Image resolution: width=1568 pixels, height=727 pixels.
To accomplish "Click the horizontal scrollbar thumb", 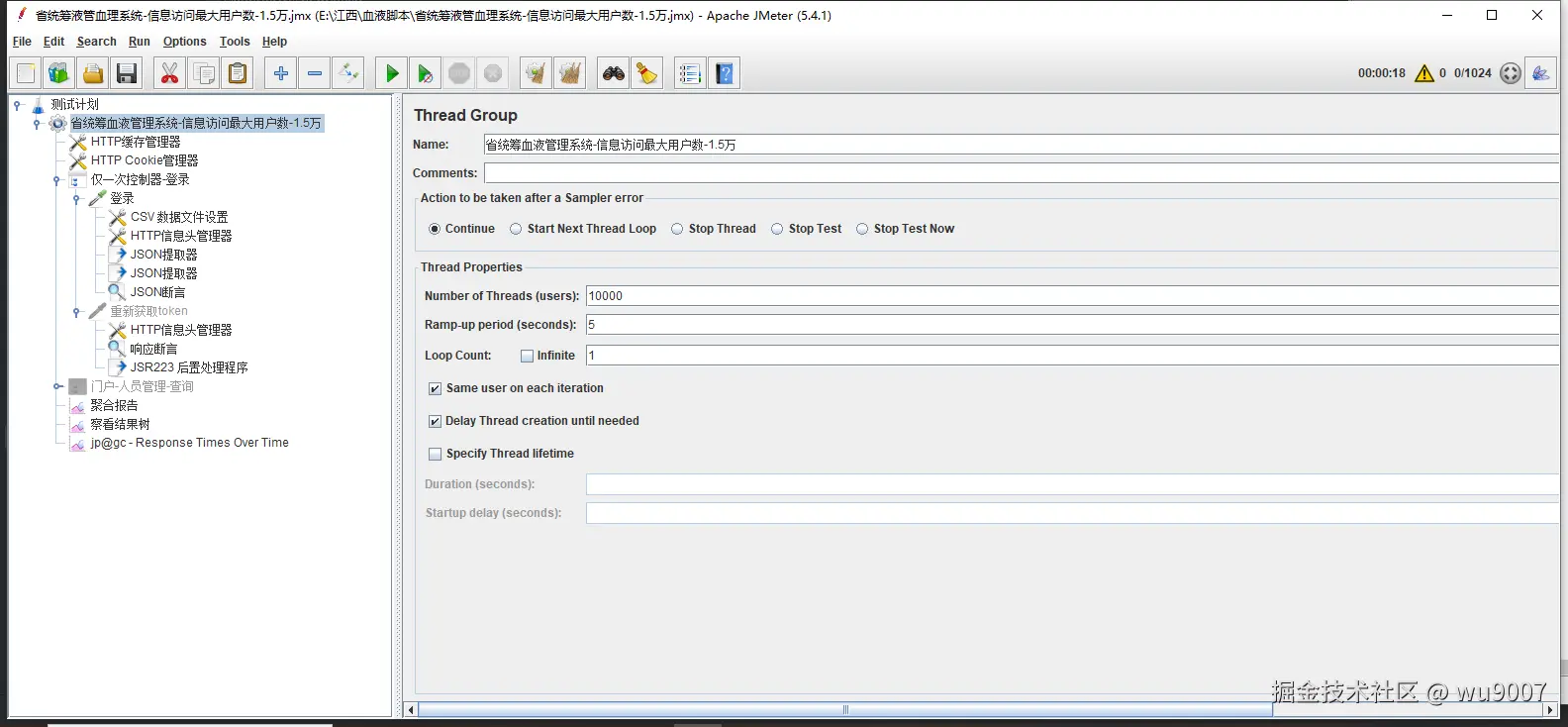I will (845, 709).
